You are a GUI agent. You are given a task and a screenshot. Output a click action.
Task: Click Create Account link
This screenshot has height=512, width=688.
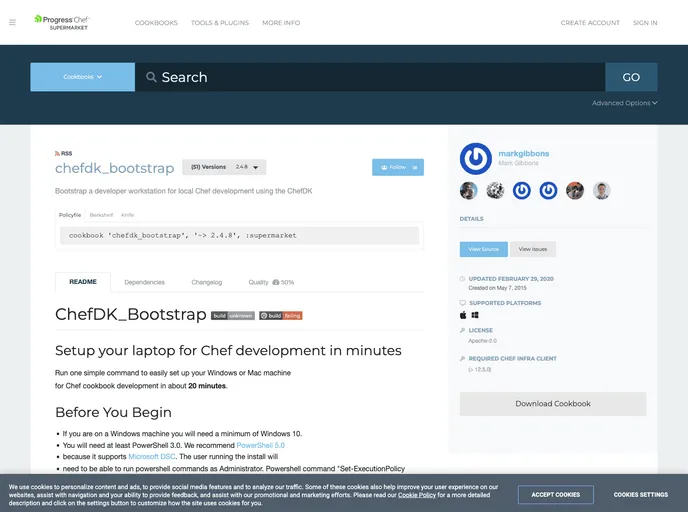click(590, 23)
